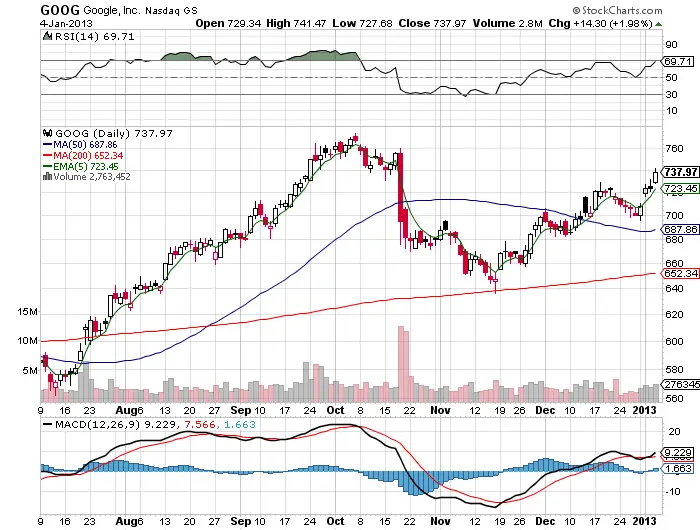Click the 'EMA(5) 723.45' legend text
Viewport: 700px width, 530px height.
[86, 167]
